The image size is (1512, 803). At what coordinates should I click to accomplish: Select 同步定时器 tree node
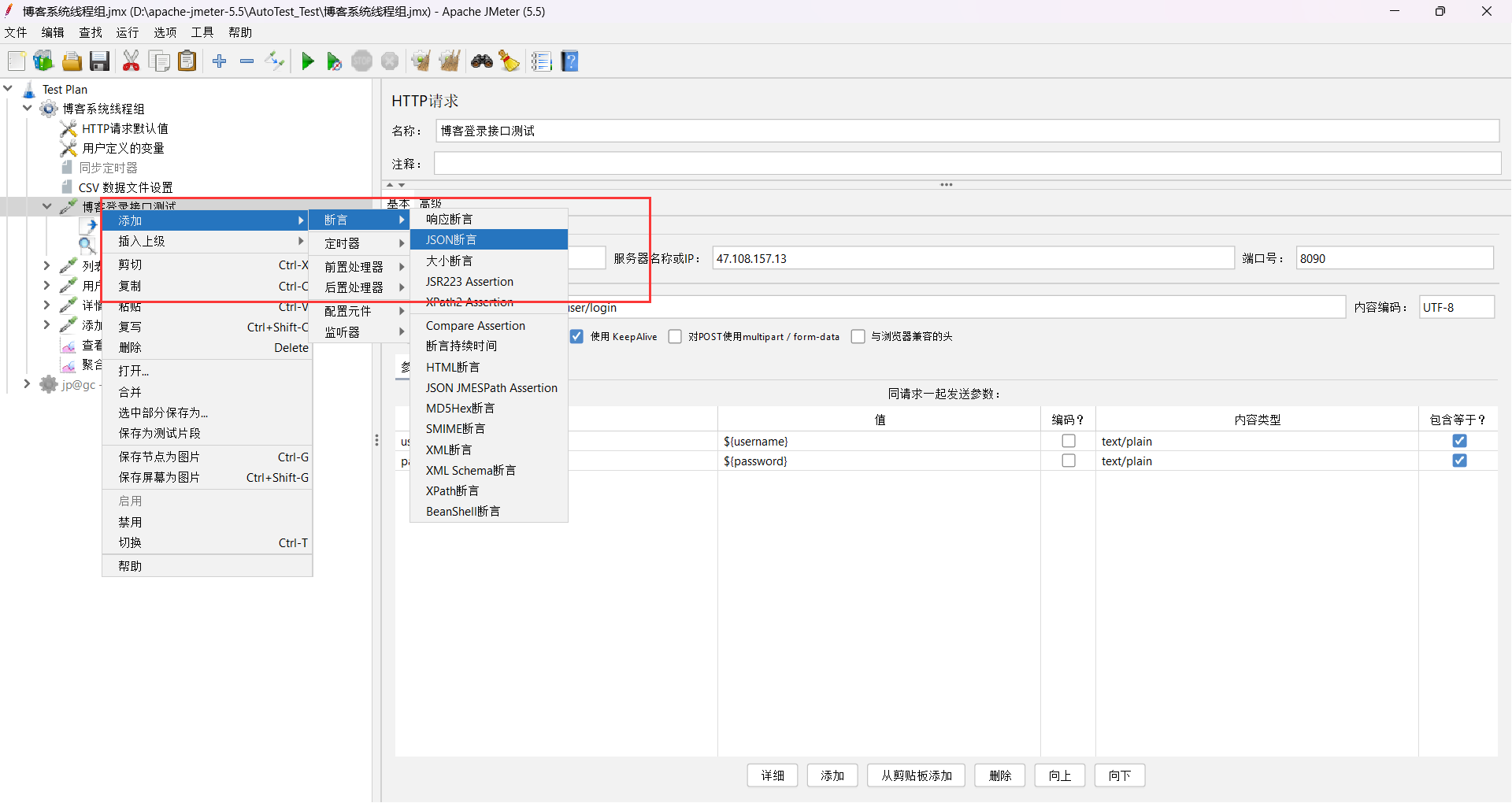[x=108, y=168]
